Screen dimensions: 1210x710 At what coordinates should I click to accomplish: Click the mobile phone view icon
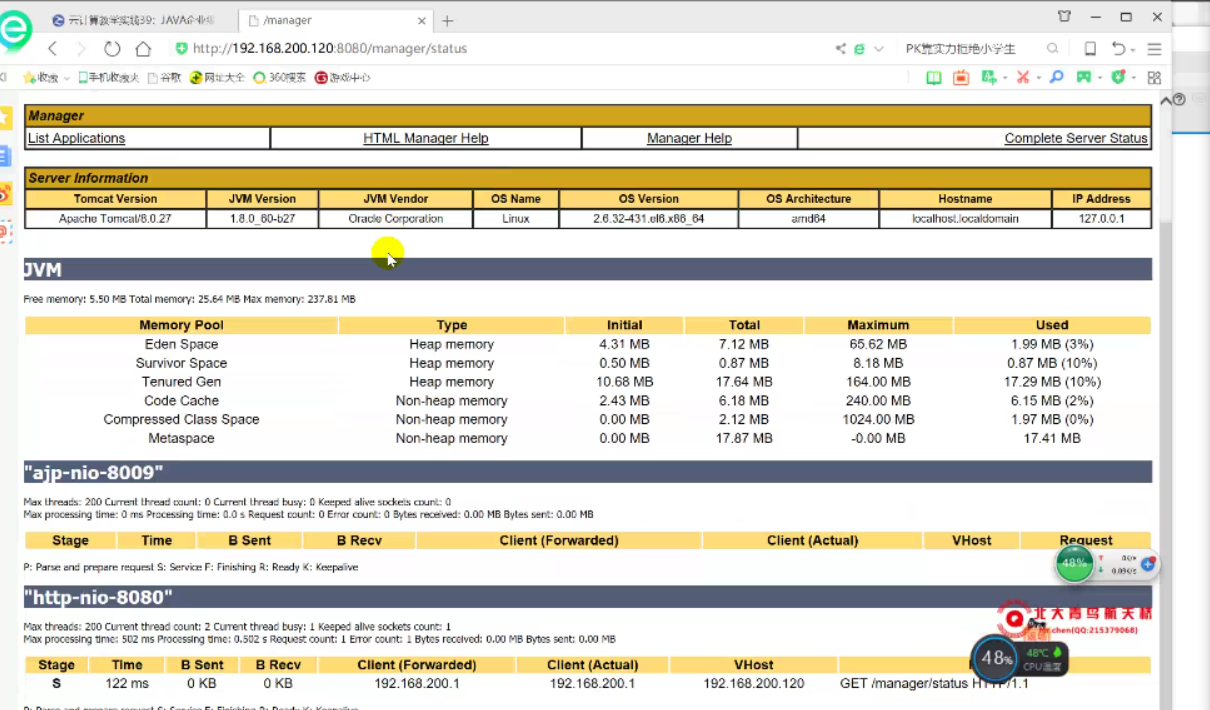(x=1091, y=49)
